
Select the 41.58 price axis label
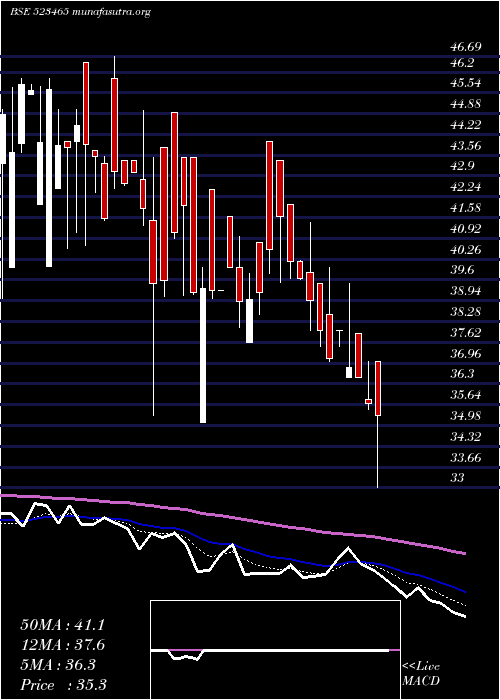click(x=464, y=208)
